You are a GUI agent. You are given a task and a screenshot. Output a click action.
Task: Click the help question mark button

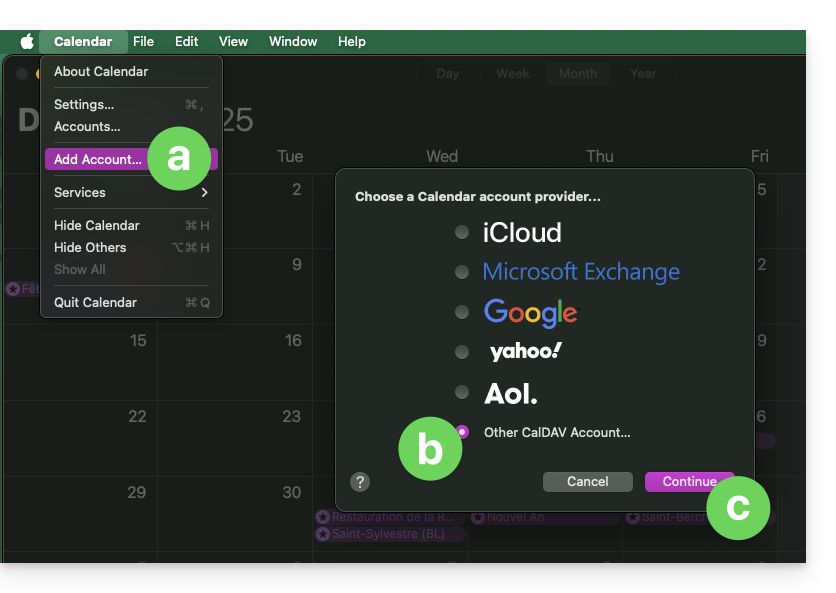pos(361,481)
